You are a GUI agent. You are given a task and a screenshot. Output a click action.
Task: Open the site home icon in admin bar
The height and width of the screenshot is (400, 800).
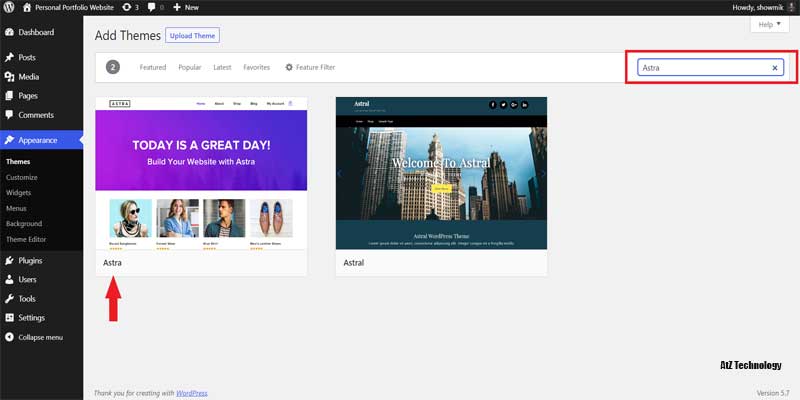click(27, 7)
